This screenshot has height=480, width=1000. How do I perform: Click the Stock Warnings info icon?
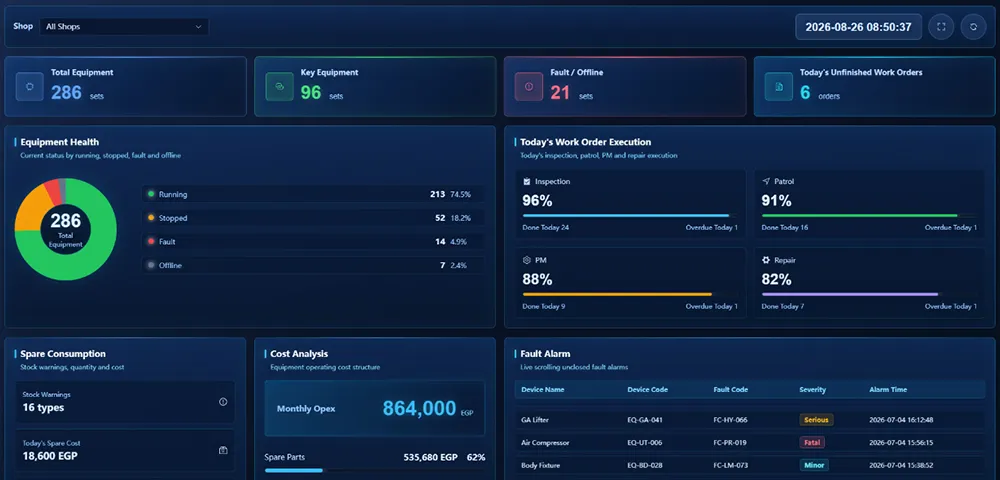click(x=223, y=402)
